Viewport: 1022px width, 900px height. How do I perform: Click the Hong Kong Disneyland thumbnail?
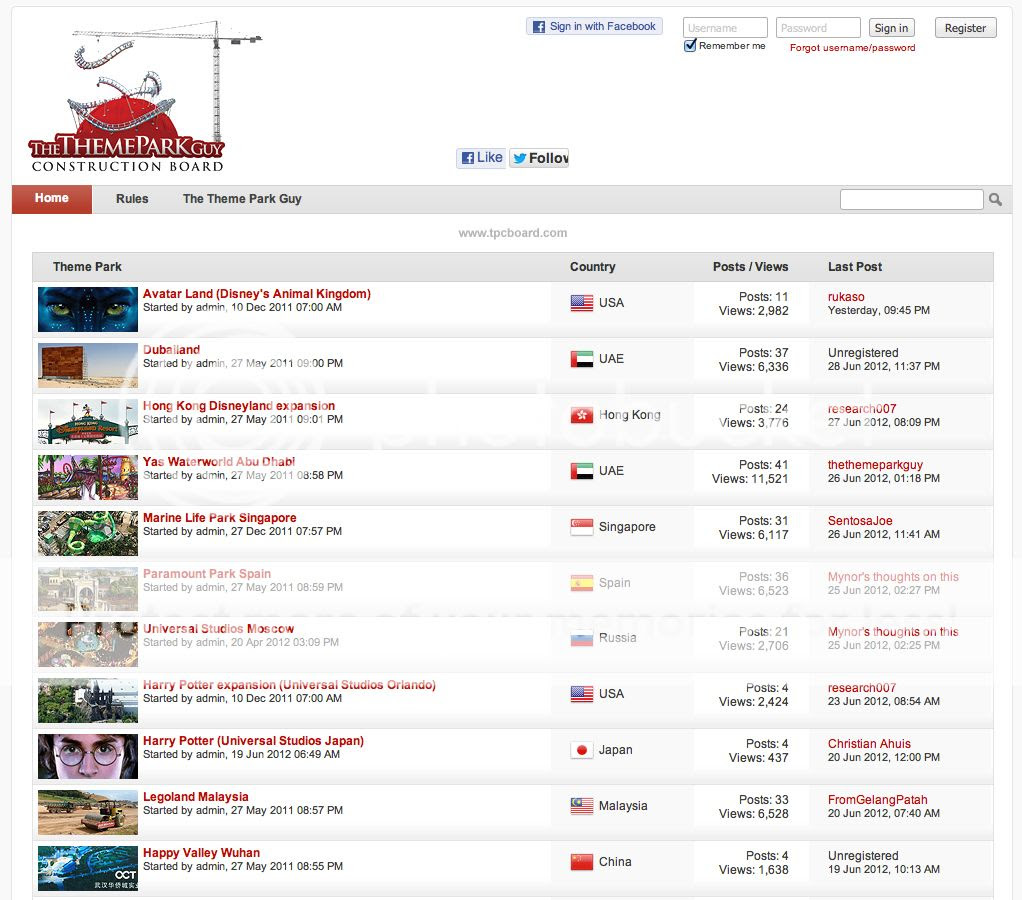(x=88, y=422)
